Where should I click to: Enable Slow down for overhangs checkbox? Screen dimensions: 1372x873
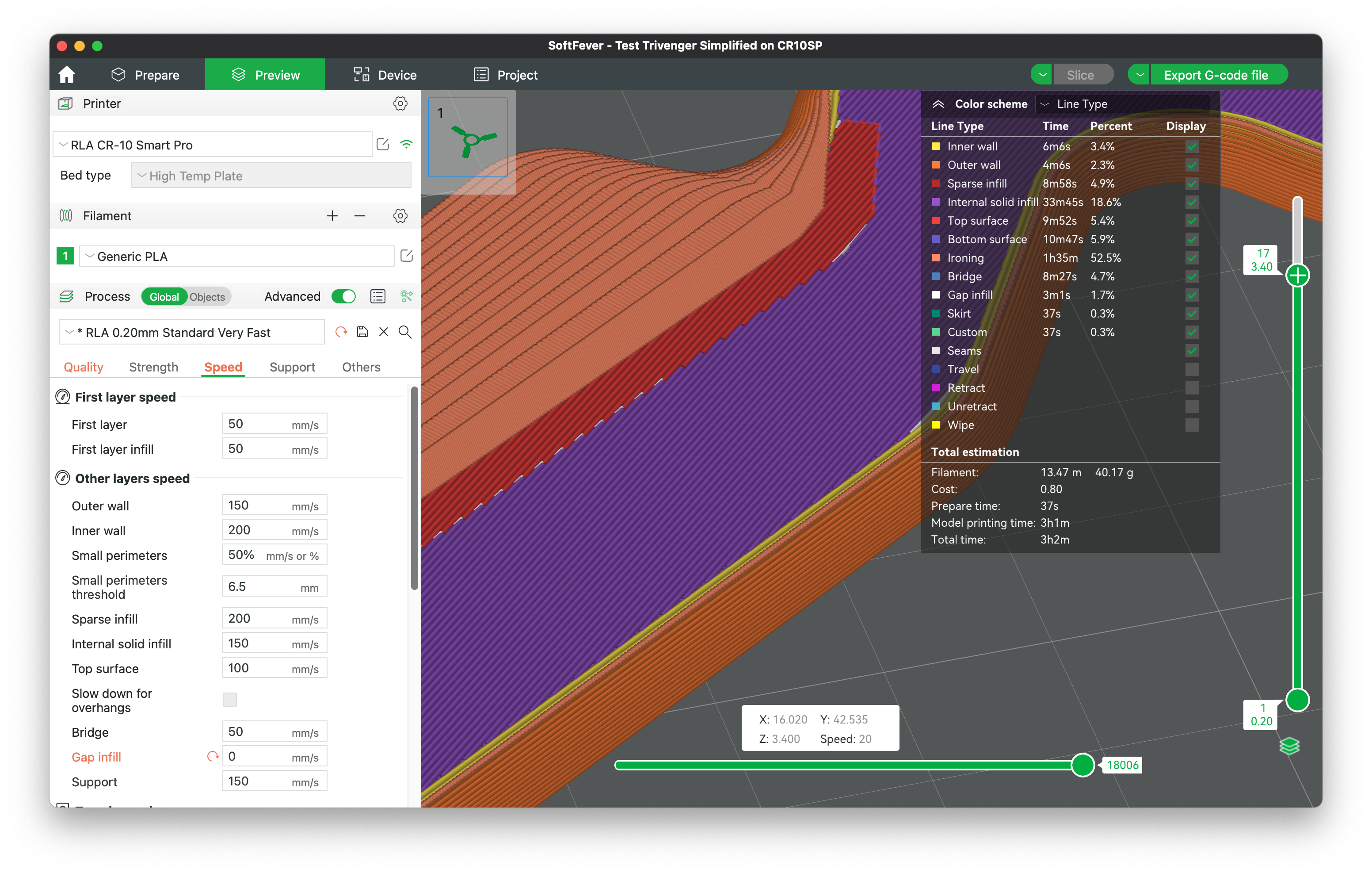tap(229, 700)
